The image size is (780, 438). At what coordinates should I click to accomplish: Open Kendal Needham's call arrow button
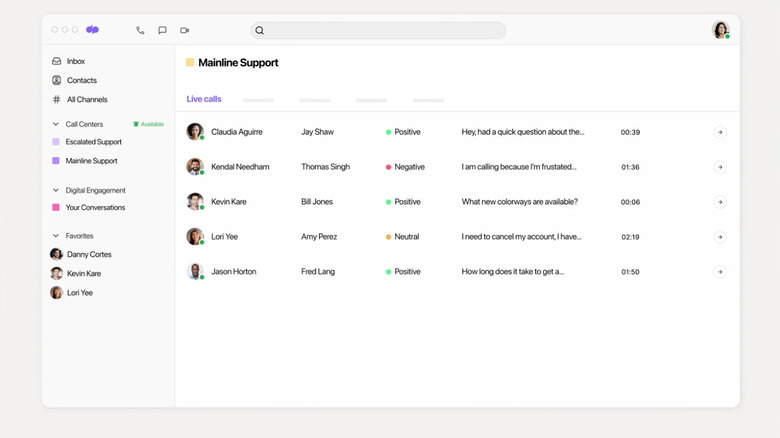point(720,167)
